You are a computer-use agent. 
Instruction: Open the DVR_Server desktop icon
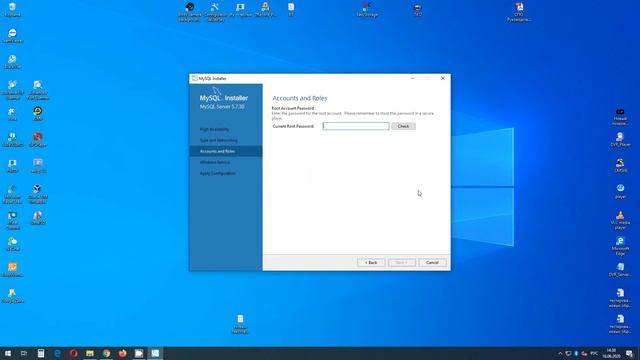[620, 270]
